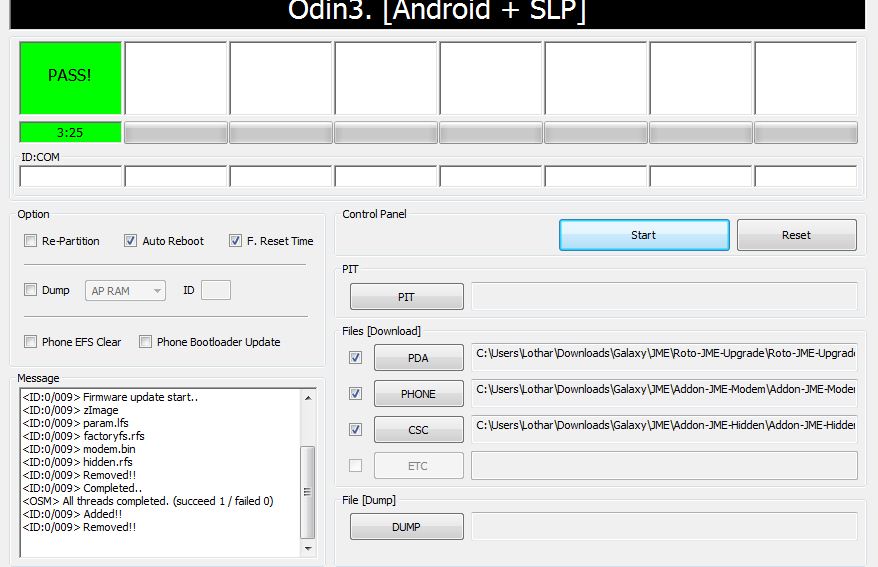Click the DUMP file button
878x567 pixels.
tap(407, 527)
